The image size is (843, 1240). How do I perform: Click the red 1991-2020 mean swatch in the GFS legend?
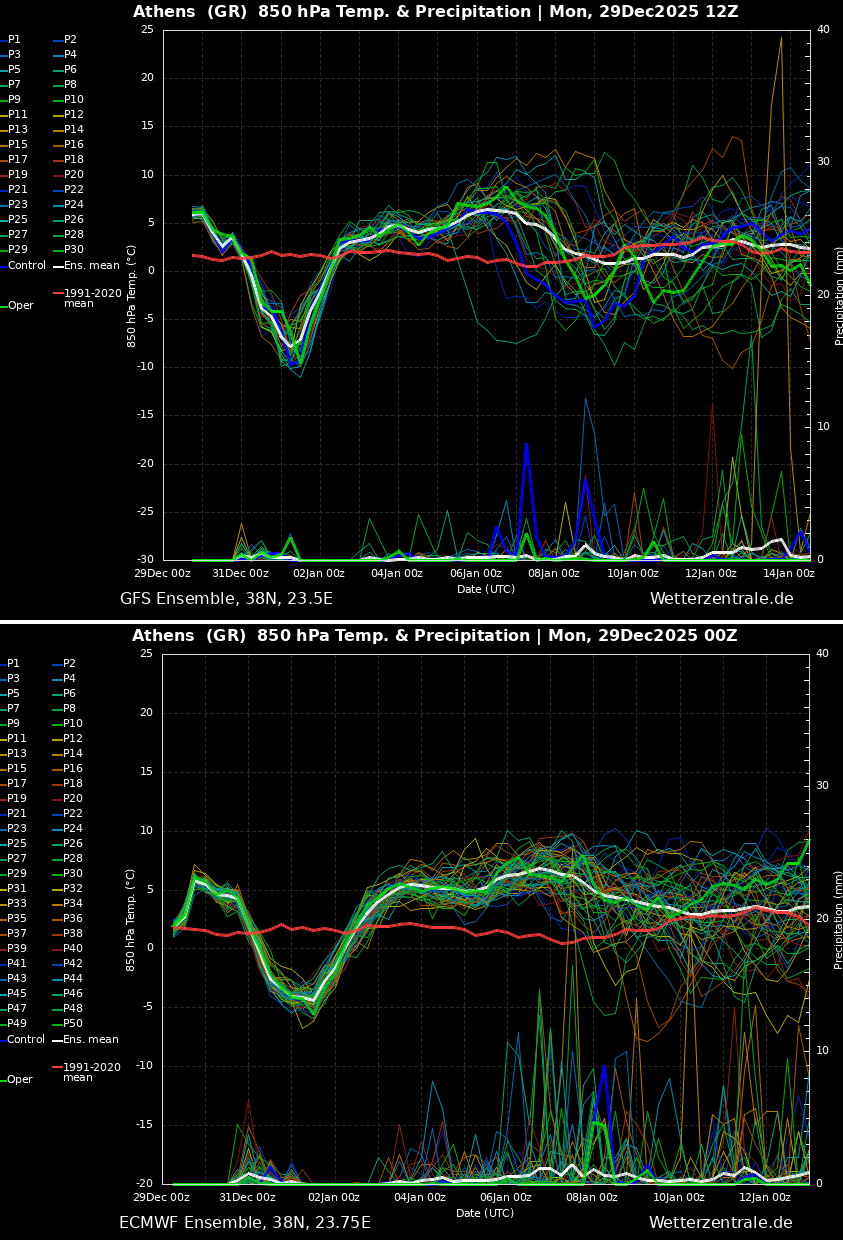[58, 294]
